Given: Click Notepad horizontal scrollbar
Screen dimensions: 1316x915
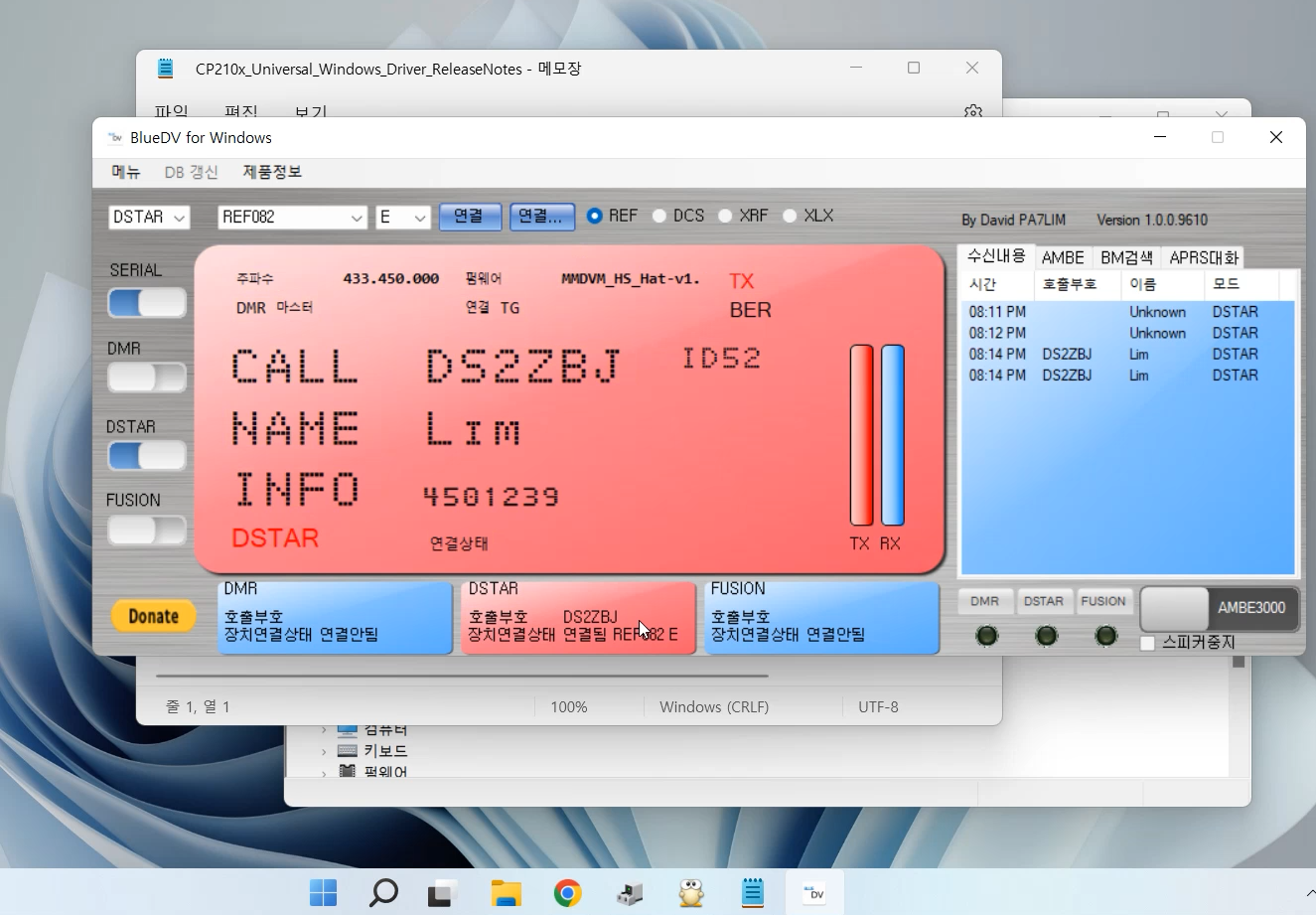Looking at the screenshot, I should coord(463,676).
